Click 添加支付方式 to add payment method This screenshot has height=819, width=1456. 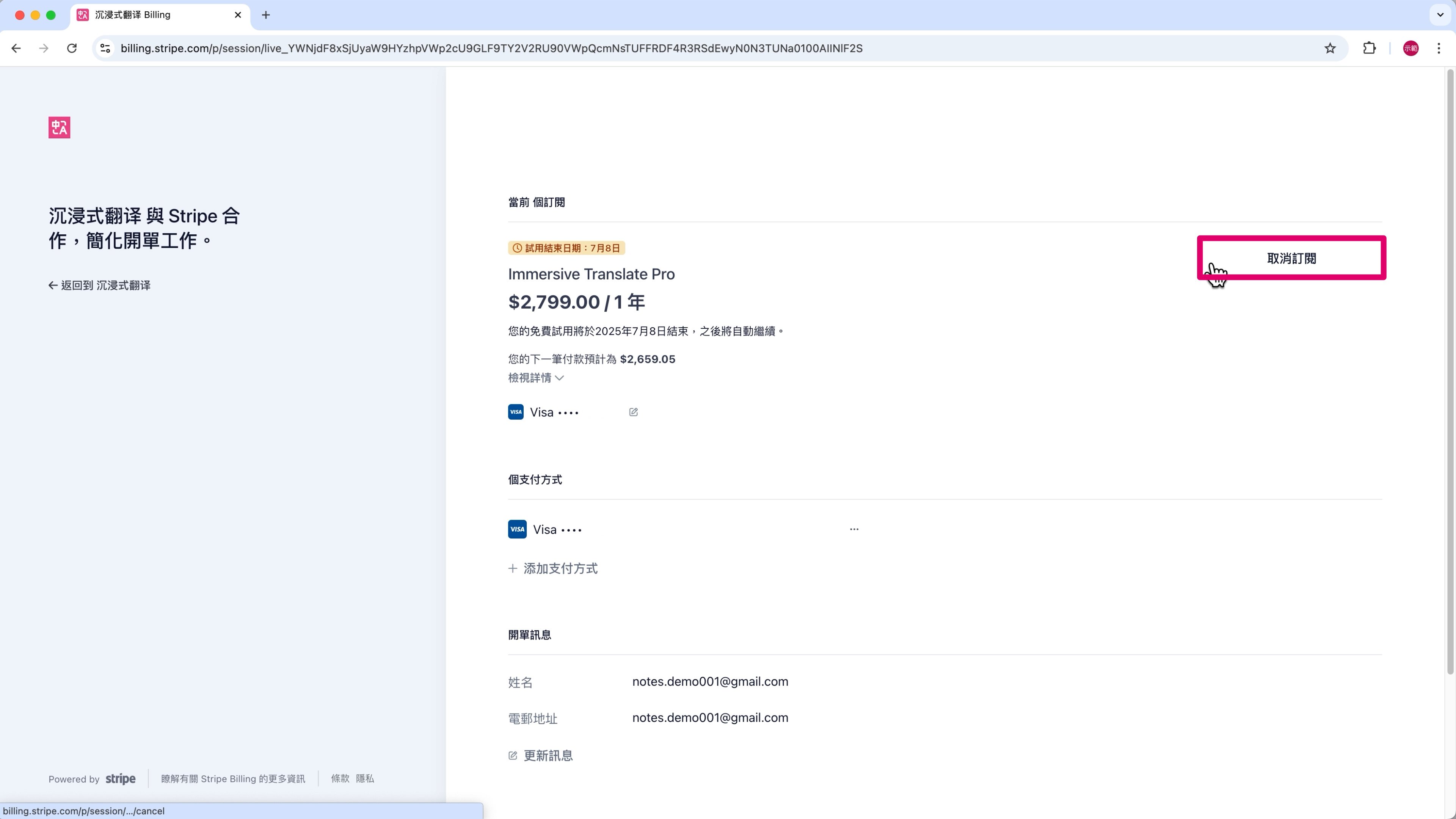pyautogui.click(x=553, y=569)
